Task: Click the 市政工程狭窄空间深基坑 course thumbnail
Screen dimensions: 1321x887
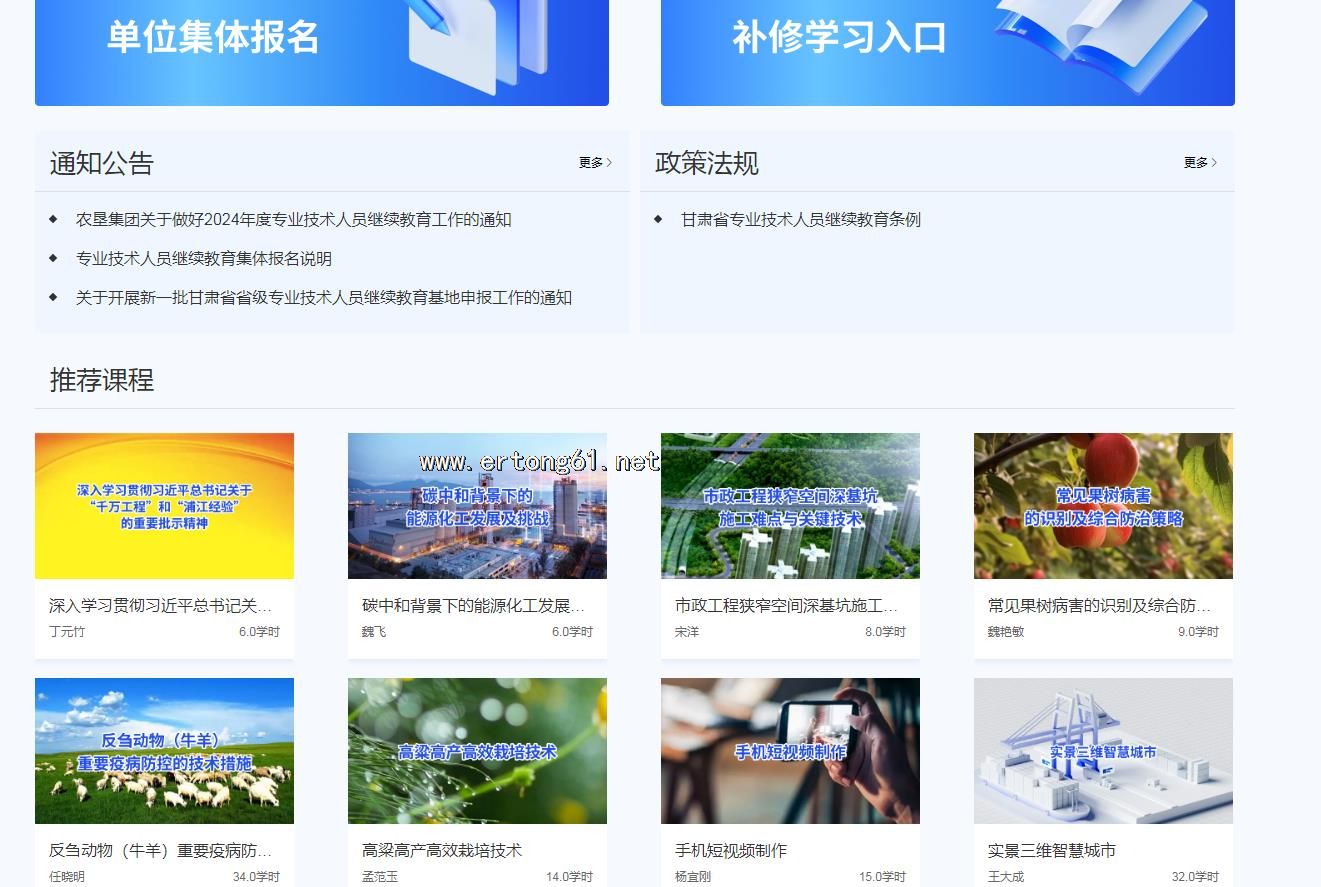Action: click(x=790, y=506)
